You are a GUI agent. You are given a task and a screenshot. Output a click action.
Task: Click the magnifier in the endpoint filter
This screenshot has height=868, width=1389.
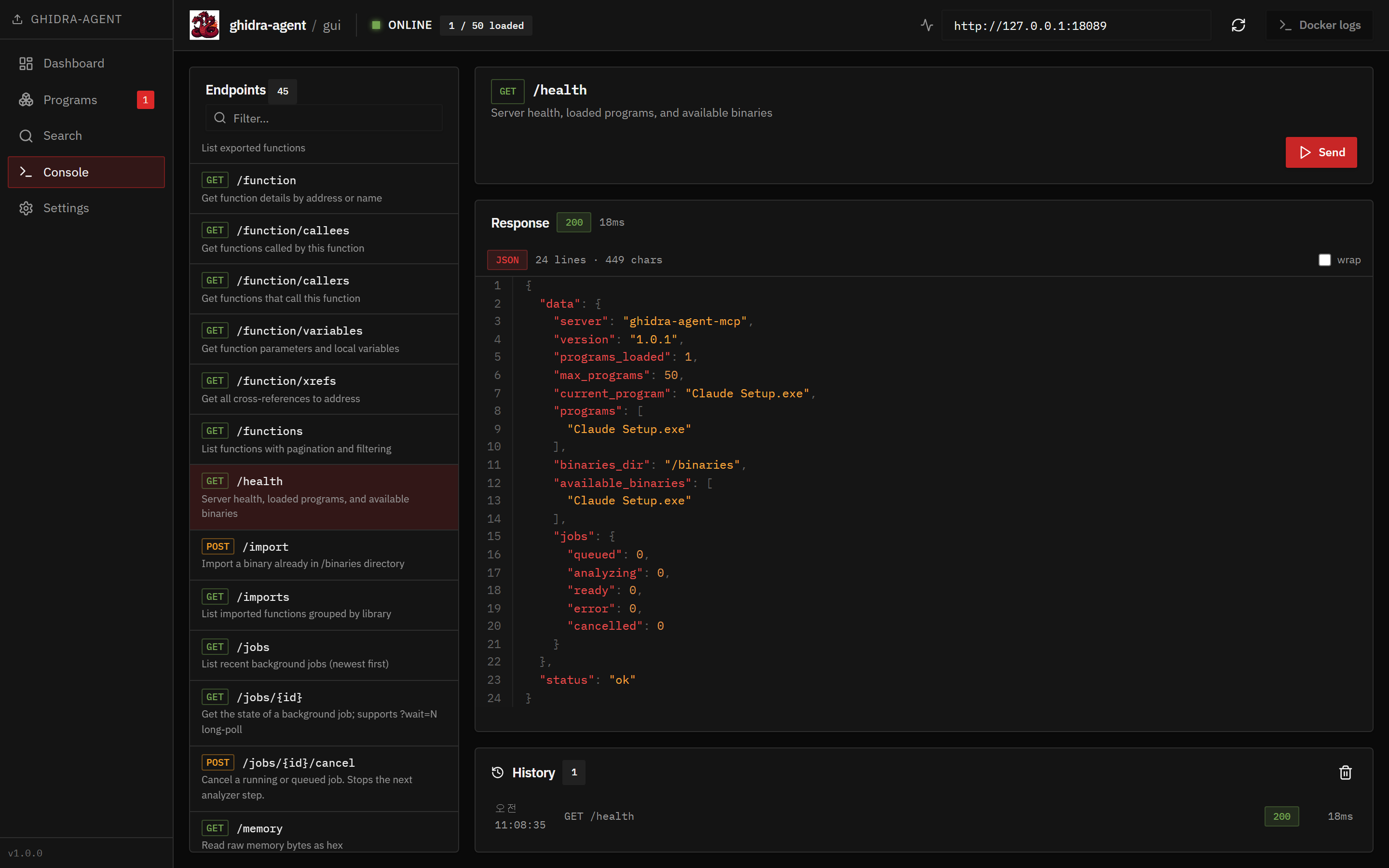(220, 118)
